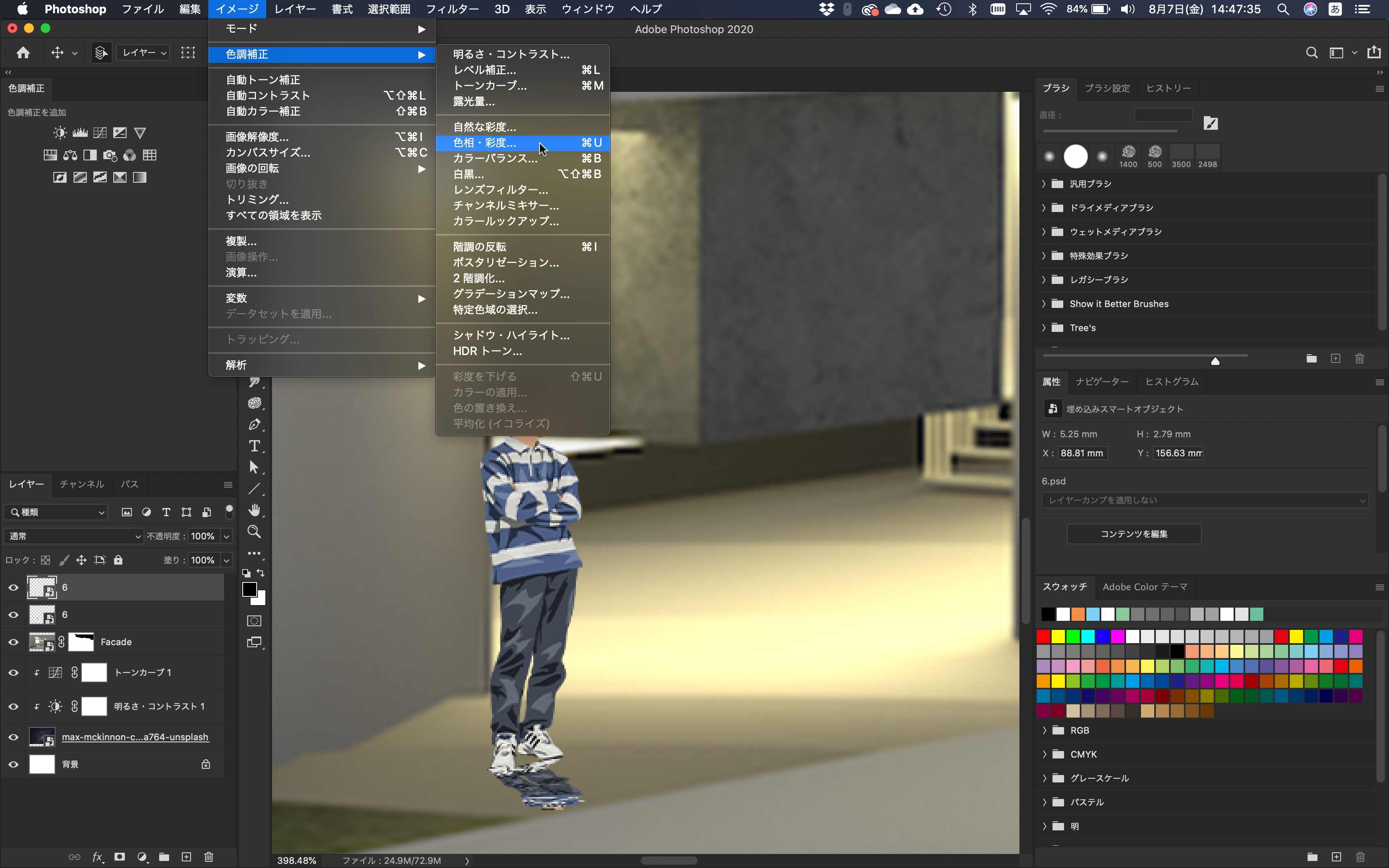Add Vibrance triangle adjustment icon
This screenshot has width=1389, height=868.
click(139, 133)
